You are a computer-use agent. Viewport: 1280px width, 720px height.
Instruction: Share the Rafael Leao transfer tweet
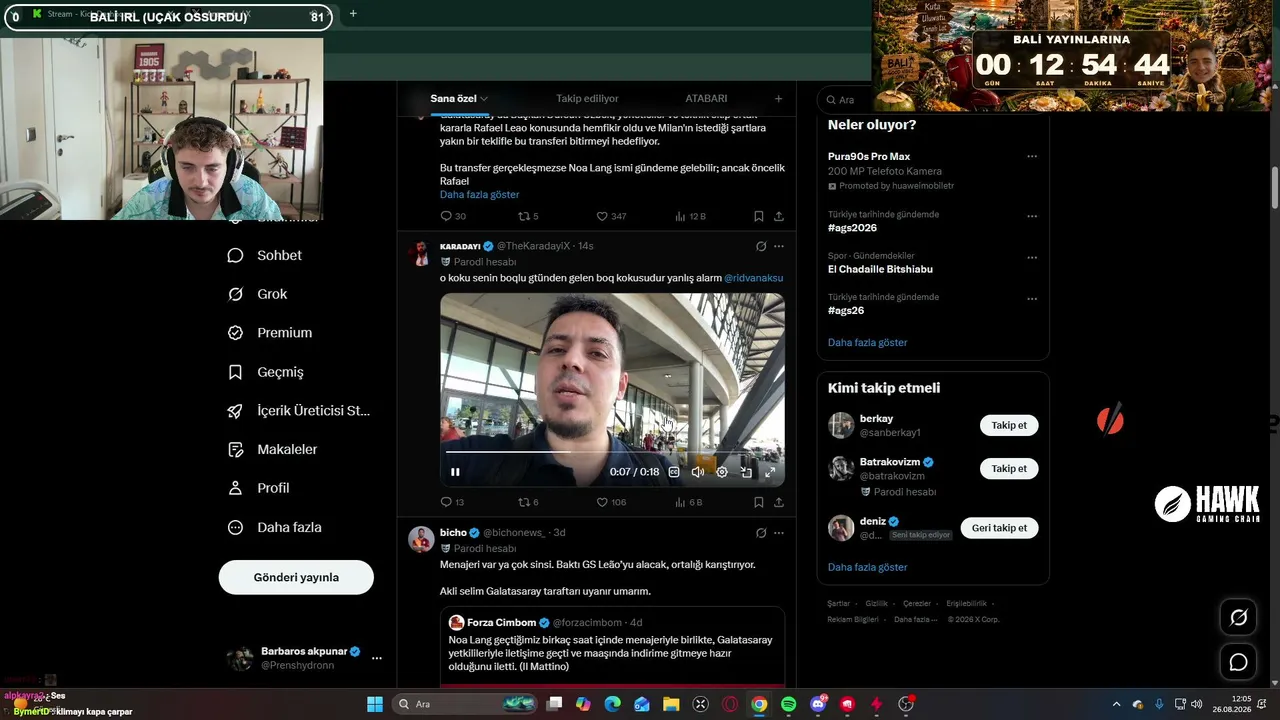779,216
